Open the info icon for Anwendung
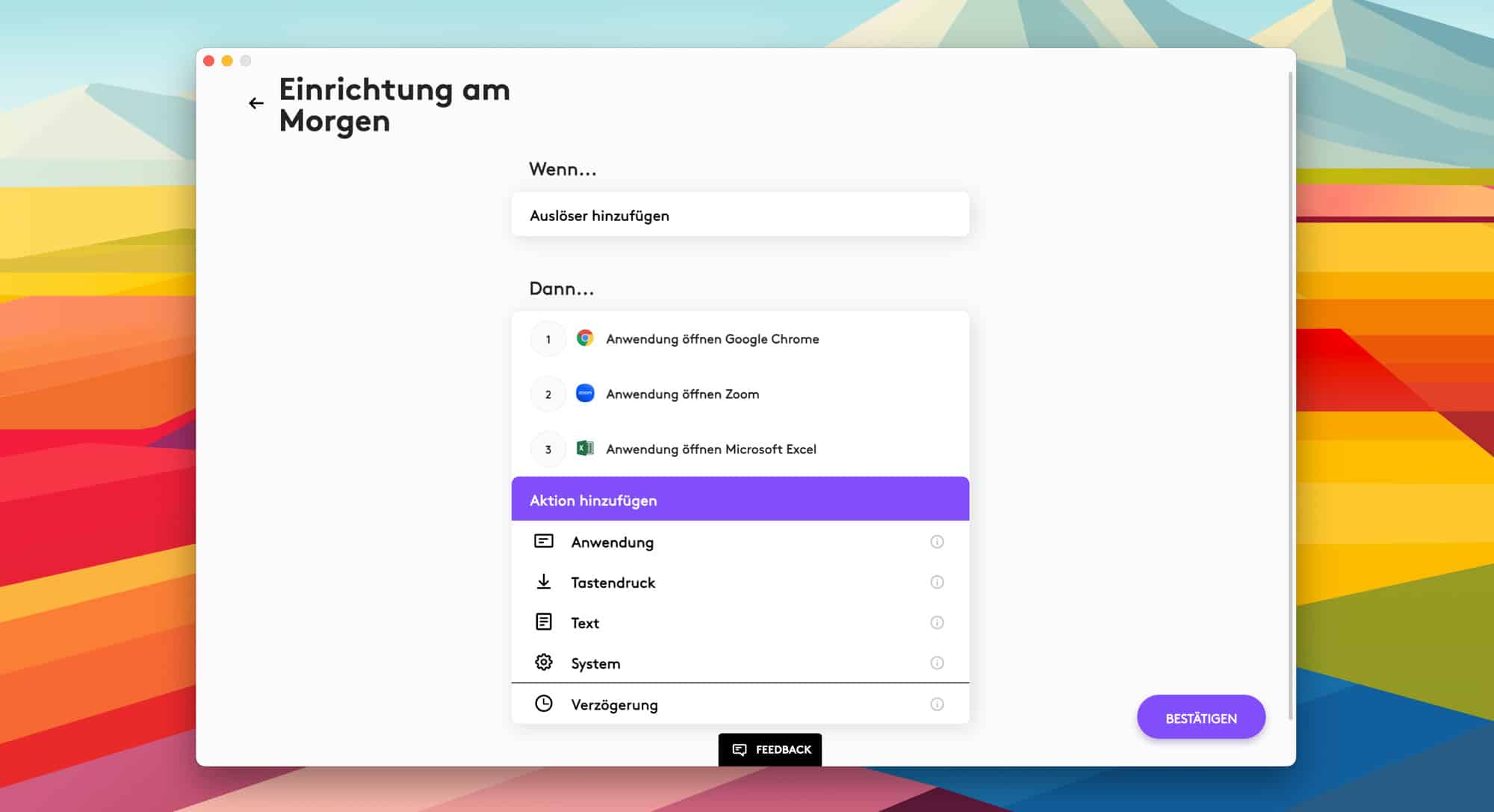Viewport: 1494px width, 812px height. click(937, 542)
